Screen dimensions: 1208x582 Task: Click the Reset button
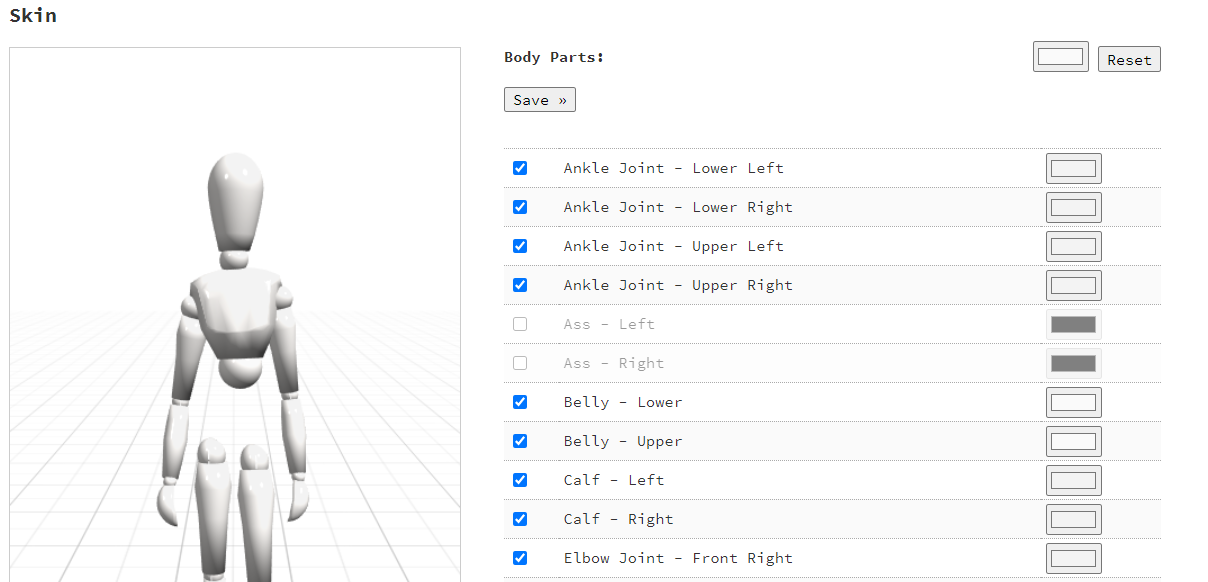1129,59
